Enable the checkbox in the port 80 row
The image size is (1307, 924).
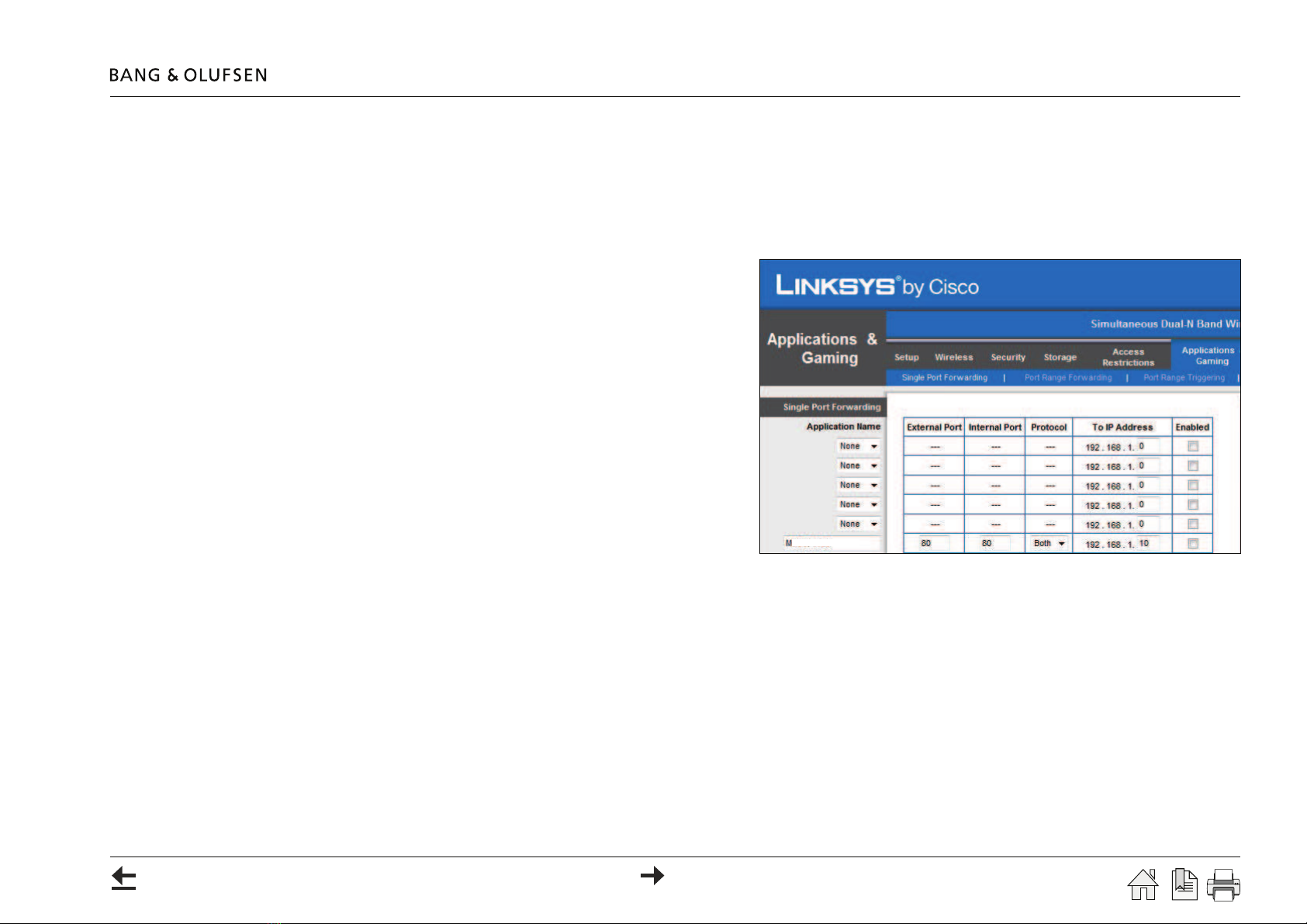tap(1193, 544)
